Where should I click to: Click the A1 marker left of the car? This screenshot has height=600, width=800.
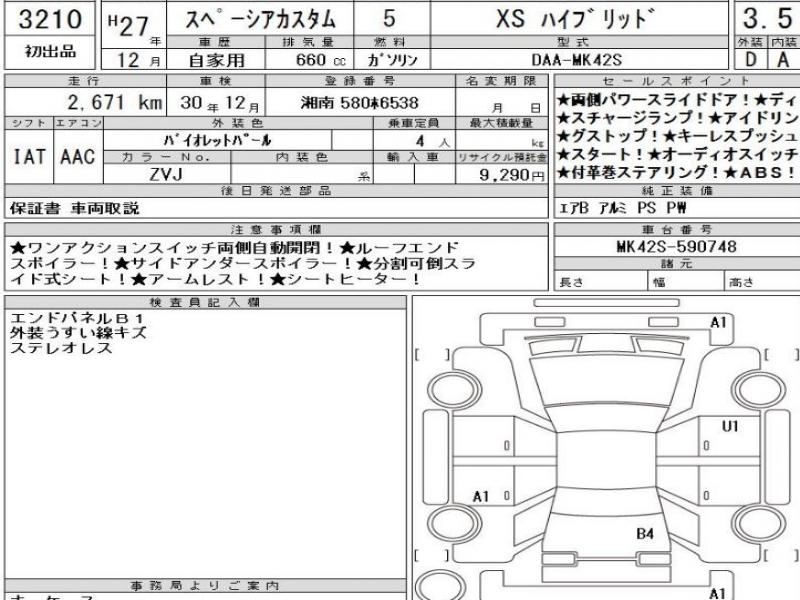point(481,496)
